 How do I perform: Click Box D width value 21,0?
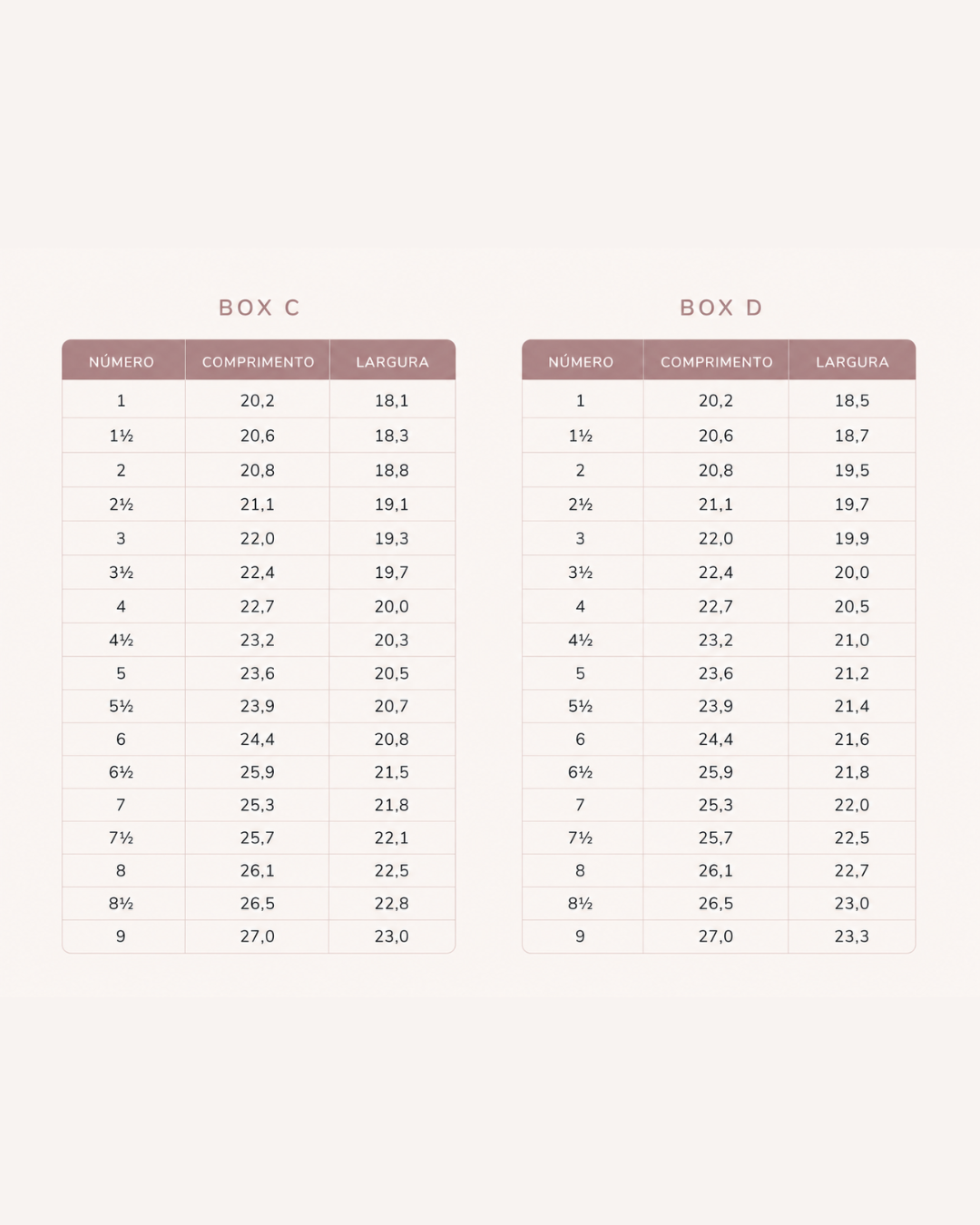(x=852, y=640)
